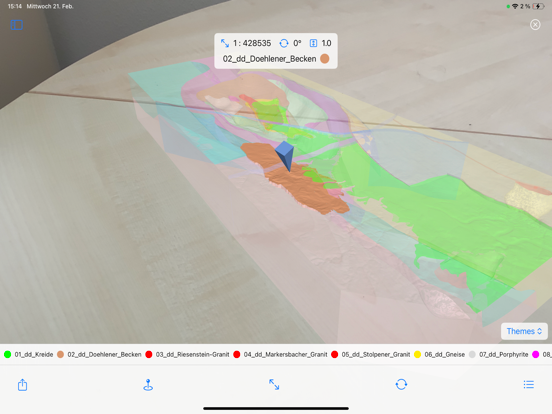Viewport: 552px width, 414px height.
Task: Tap the 15:14 clock in status bar
Action: tap(15, 6)
